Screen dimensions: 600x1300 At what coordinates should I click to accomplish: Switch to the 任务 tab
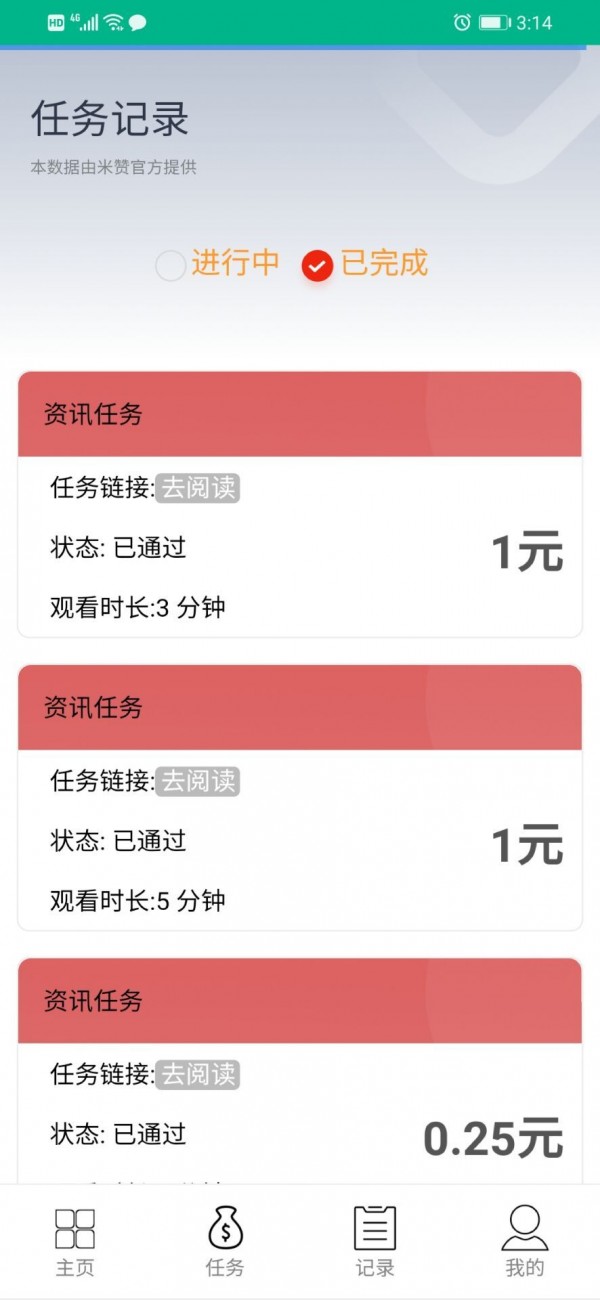click(225, 1240)
